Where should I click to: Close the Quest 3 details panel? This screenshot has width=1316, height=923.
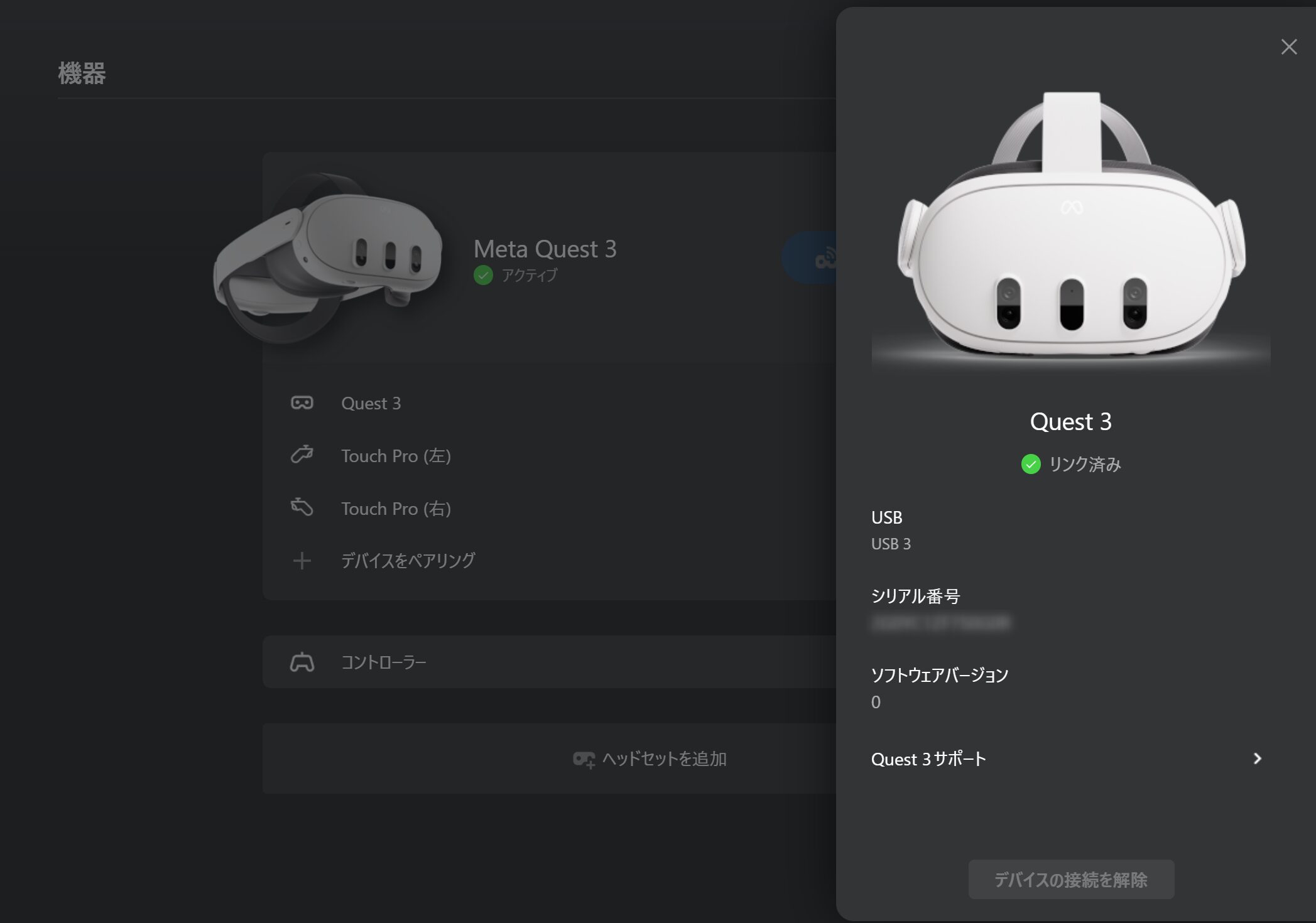click(1288, 47)
